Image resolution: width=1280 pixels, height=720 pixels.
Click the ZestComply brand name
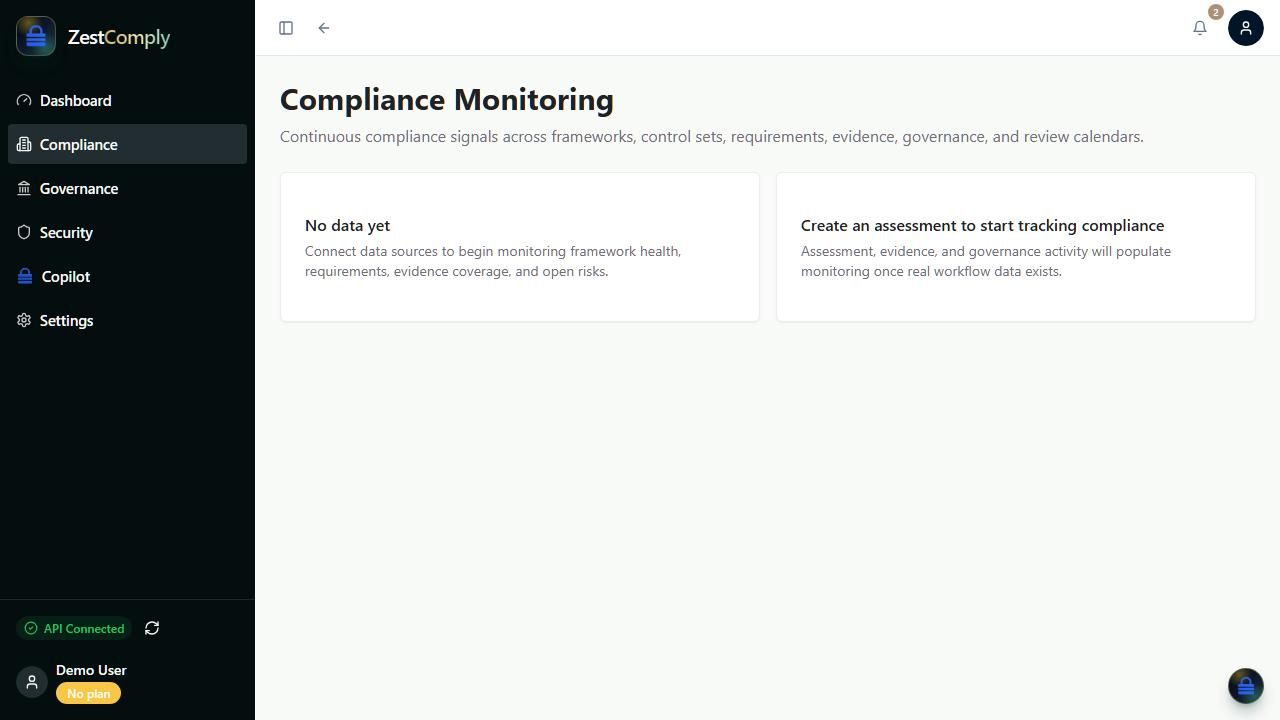119,37
